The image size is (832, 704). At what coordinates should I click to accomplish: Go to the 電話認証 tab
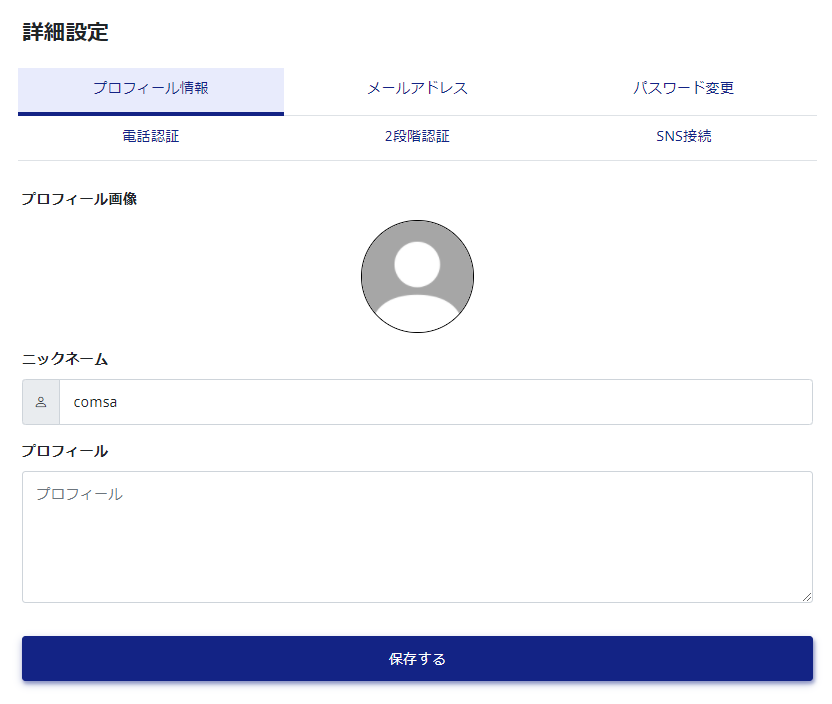151,137
